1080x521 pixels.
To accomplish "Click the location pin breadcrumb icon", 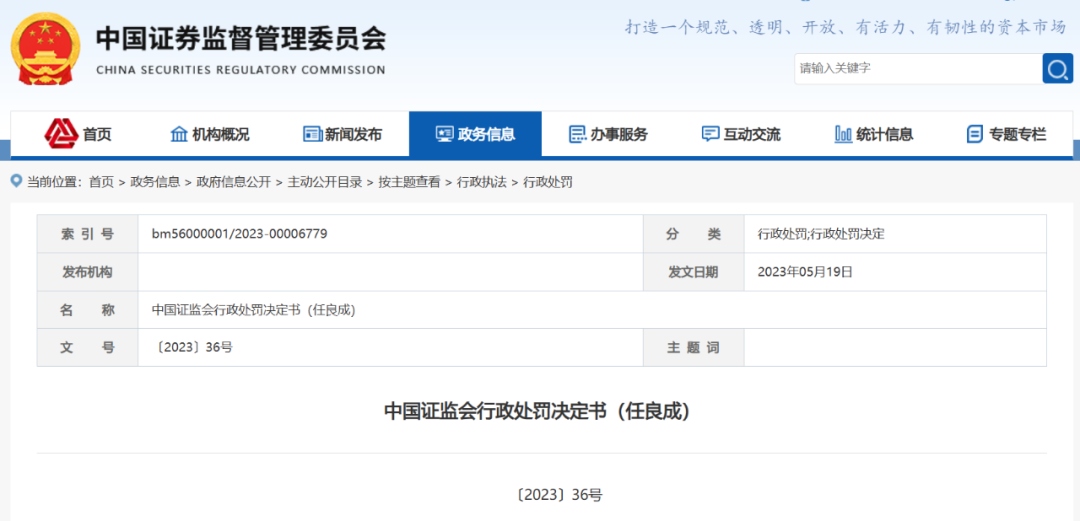I will pyautogui.click(x=16, y=181).
